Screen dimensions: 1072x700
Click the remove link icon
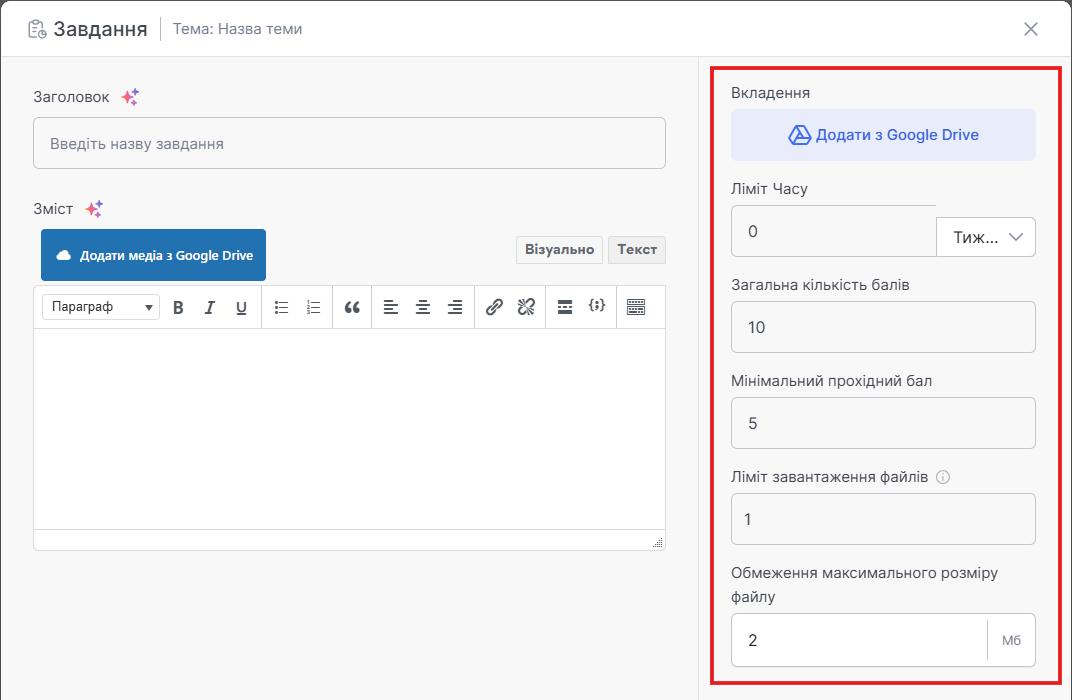pos(526,308)
